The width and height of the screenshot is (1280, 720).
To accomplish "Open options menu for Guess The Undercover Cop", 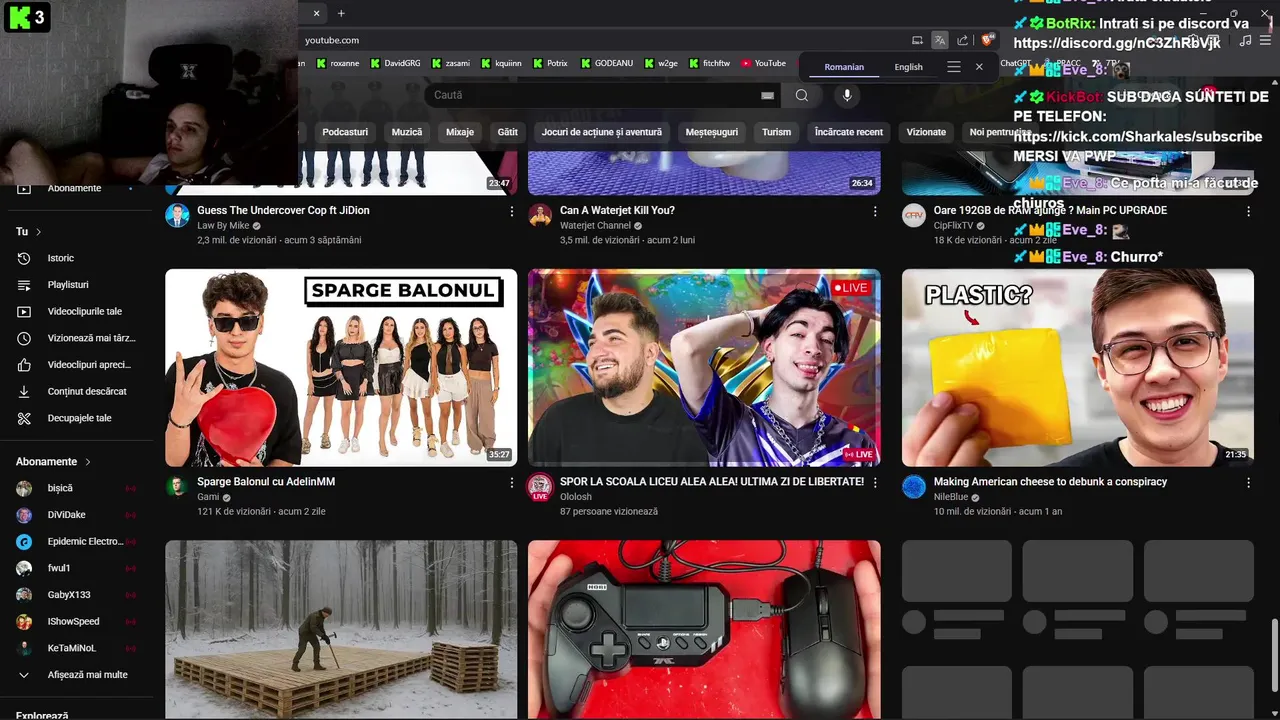I will click(512, 211).
